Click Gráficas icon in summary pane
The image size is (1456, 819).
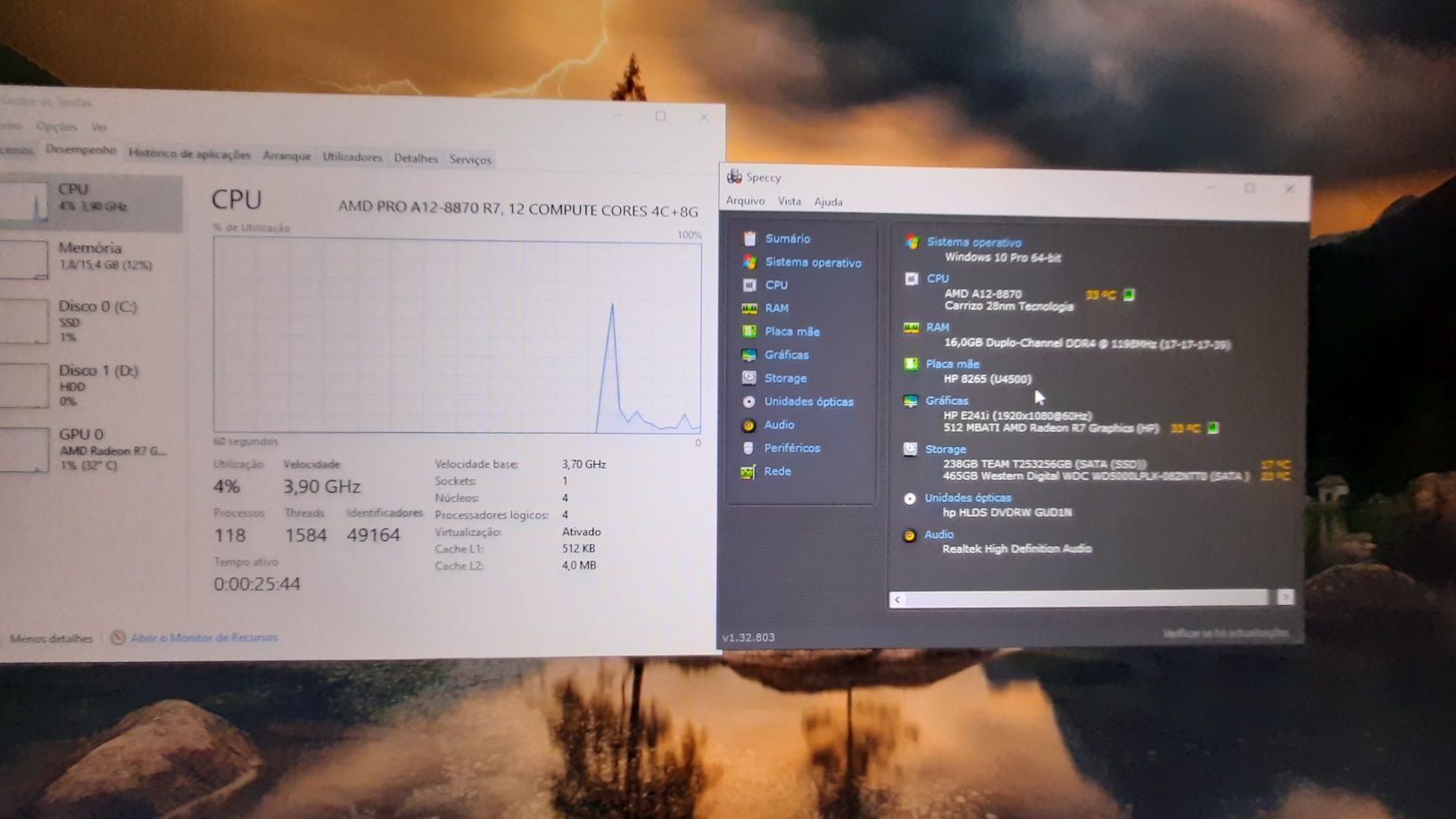910,401
